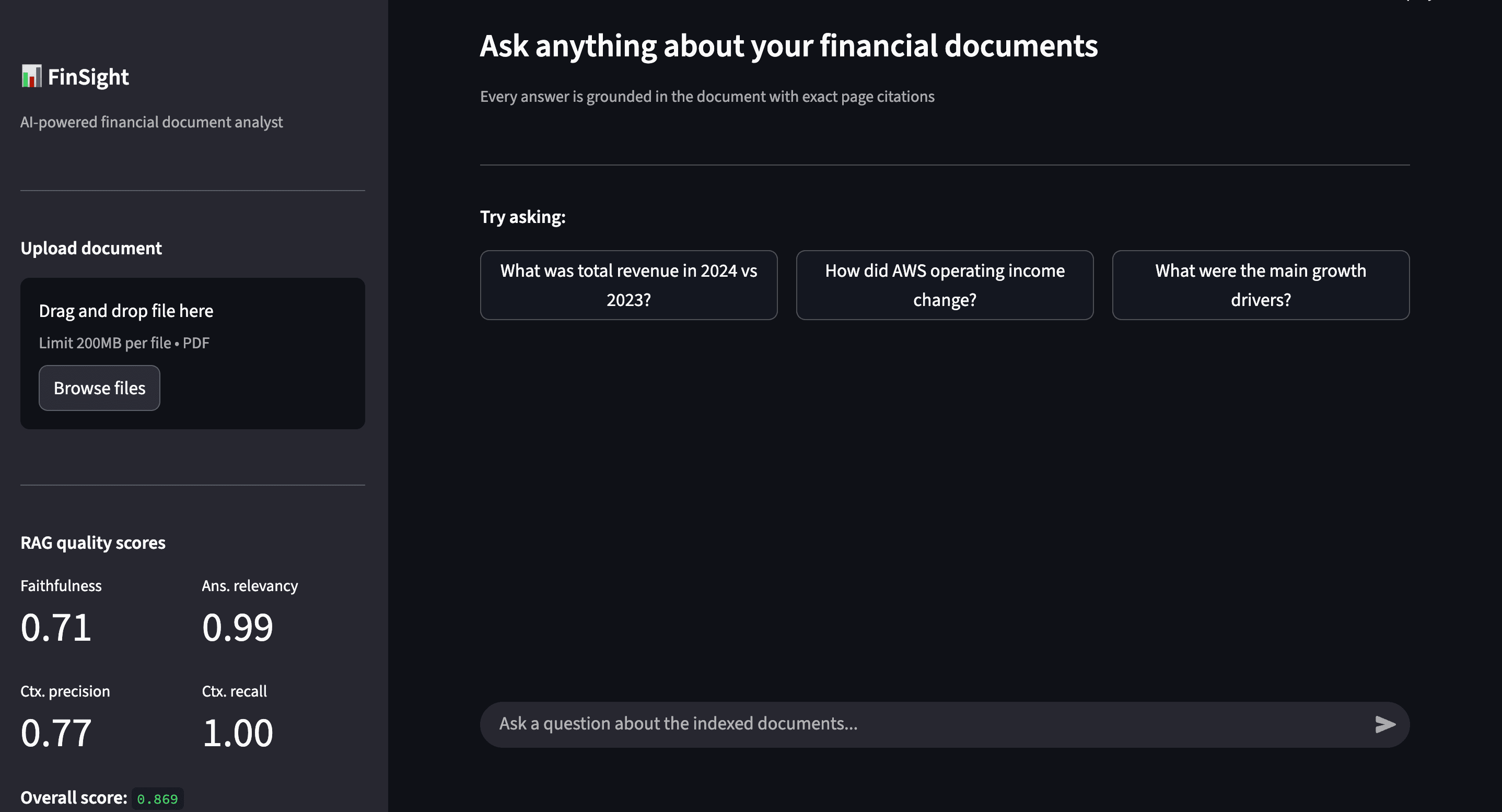Click the overall score value 0.869
The width and height of the screenshot is (1502, 812).
[x=157, y=798]
